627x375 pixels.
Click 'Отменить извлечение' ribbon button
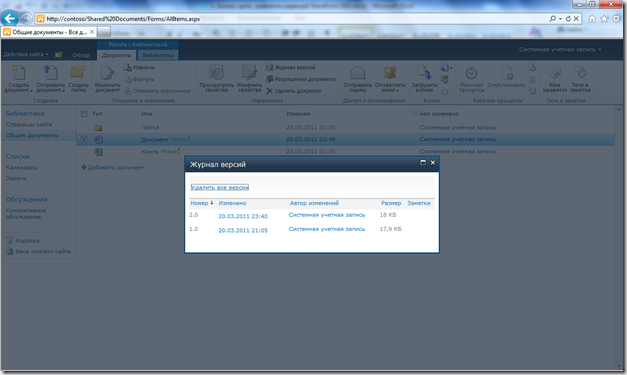158,91
